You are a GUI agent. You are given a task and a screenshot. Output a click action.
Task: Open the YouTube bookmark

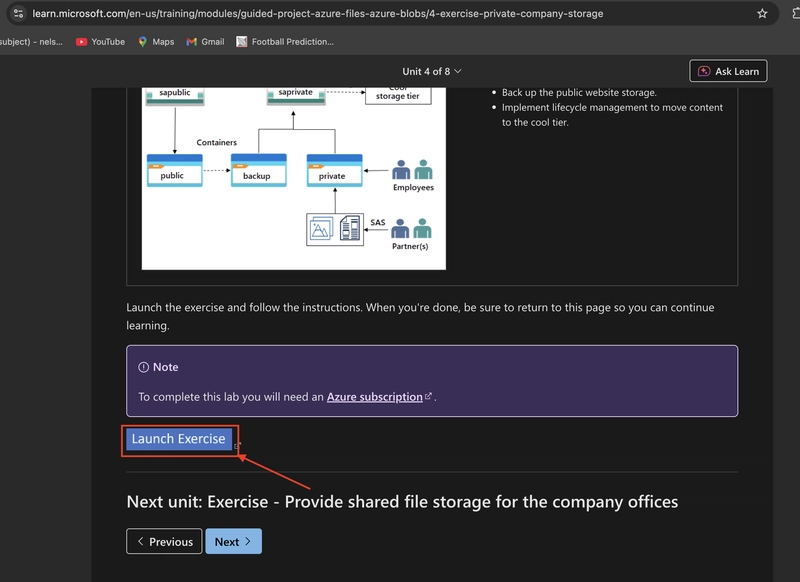(x=101, y=42)
